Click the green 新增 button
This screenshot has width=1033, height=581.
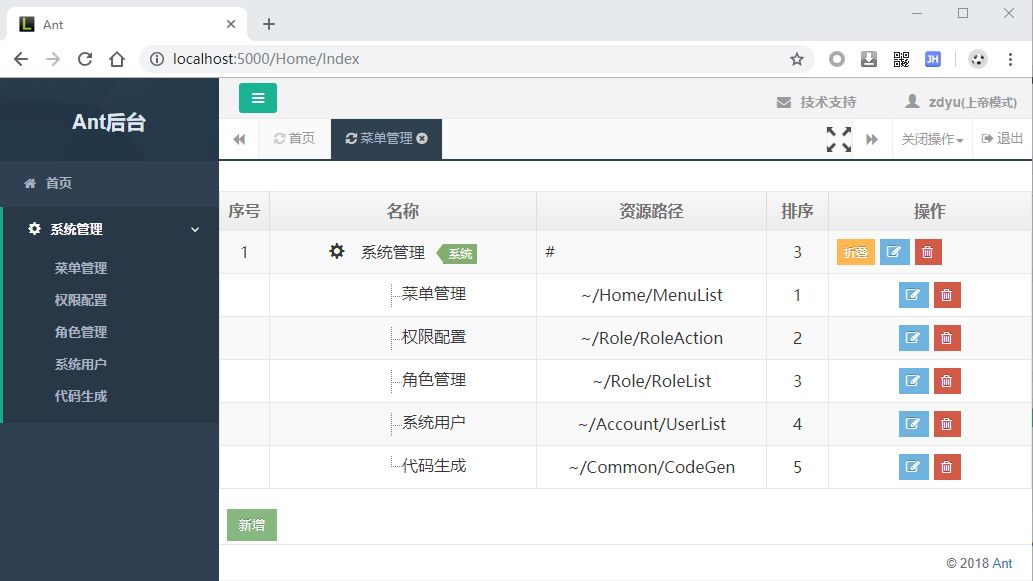252,525
